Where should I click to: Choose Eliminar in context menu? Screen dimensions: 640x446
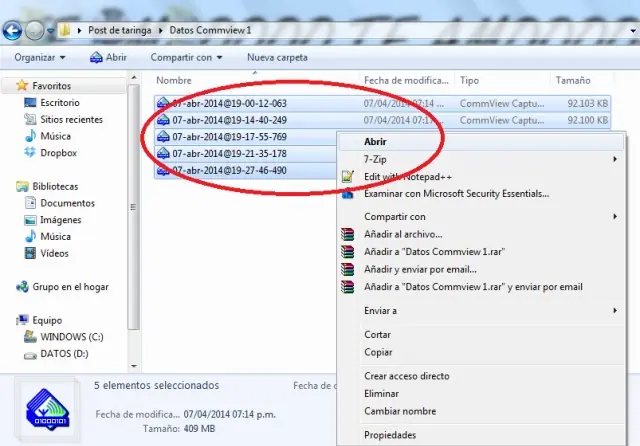pos(482,393)
